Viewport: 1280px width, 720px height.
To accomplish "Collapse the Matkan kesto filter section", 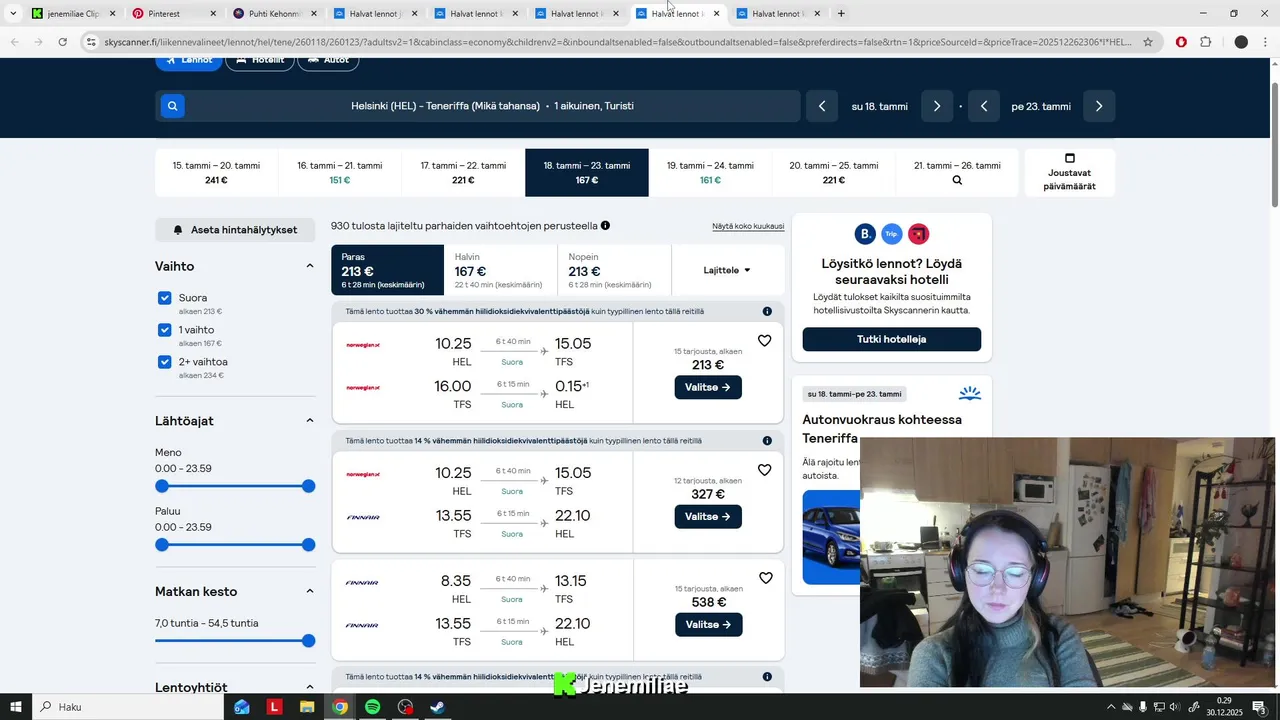I will tap(309, 592).
